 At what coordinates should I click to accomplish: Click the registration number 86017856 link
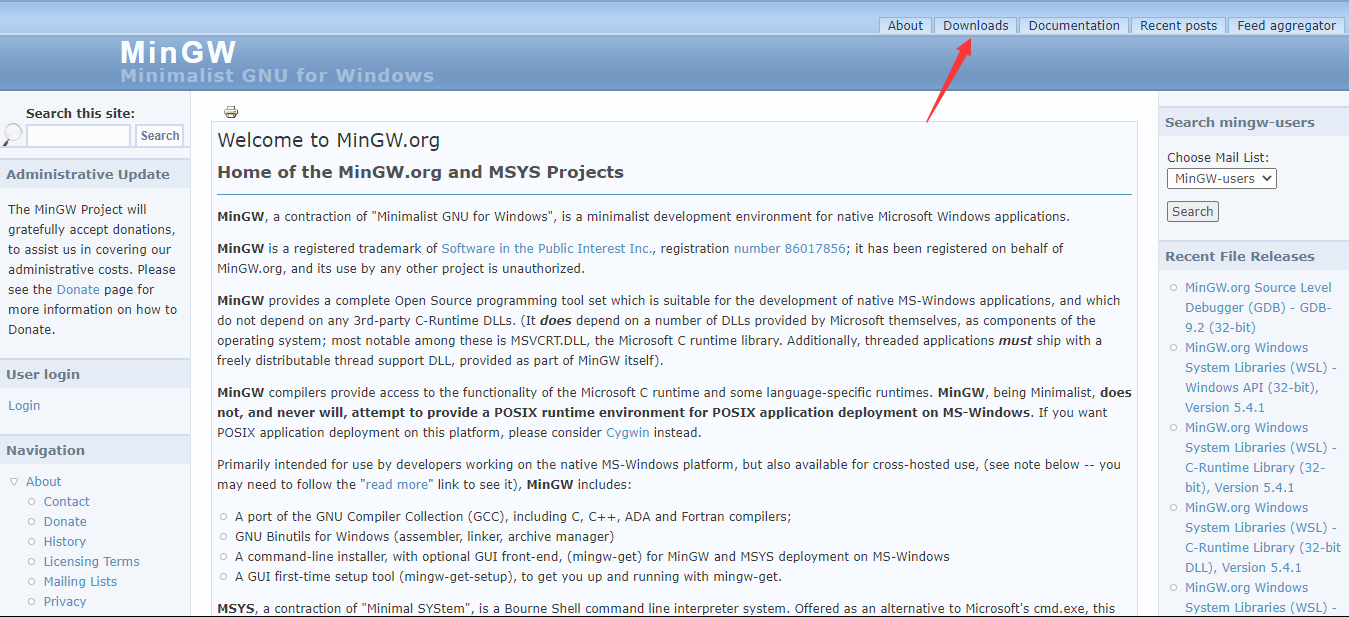[790, 248]
